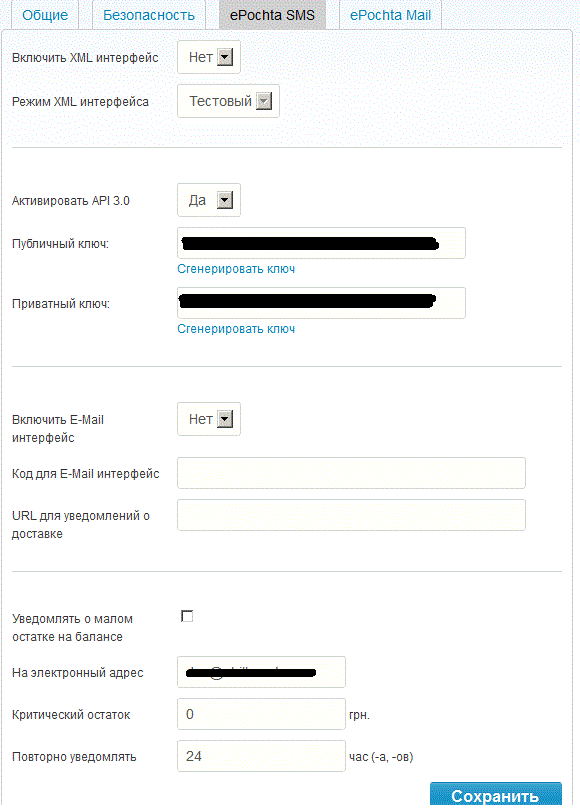Click the Повторно уведомлять hours field
The height and width of the screenshot is (808, 580).
click(261, 756)
